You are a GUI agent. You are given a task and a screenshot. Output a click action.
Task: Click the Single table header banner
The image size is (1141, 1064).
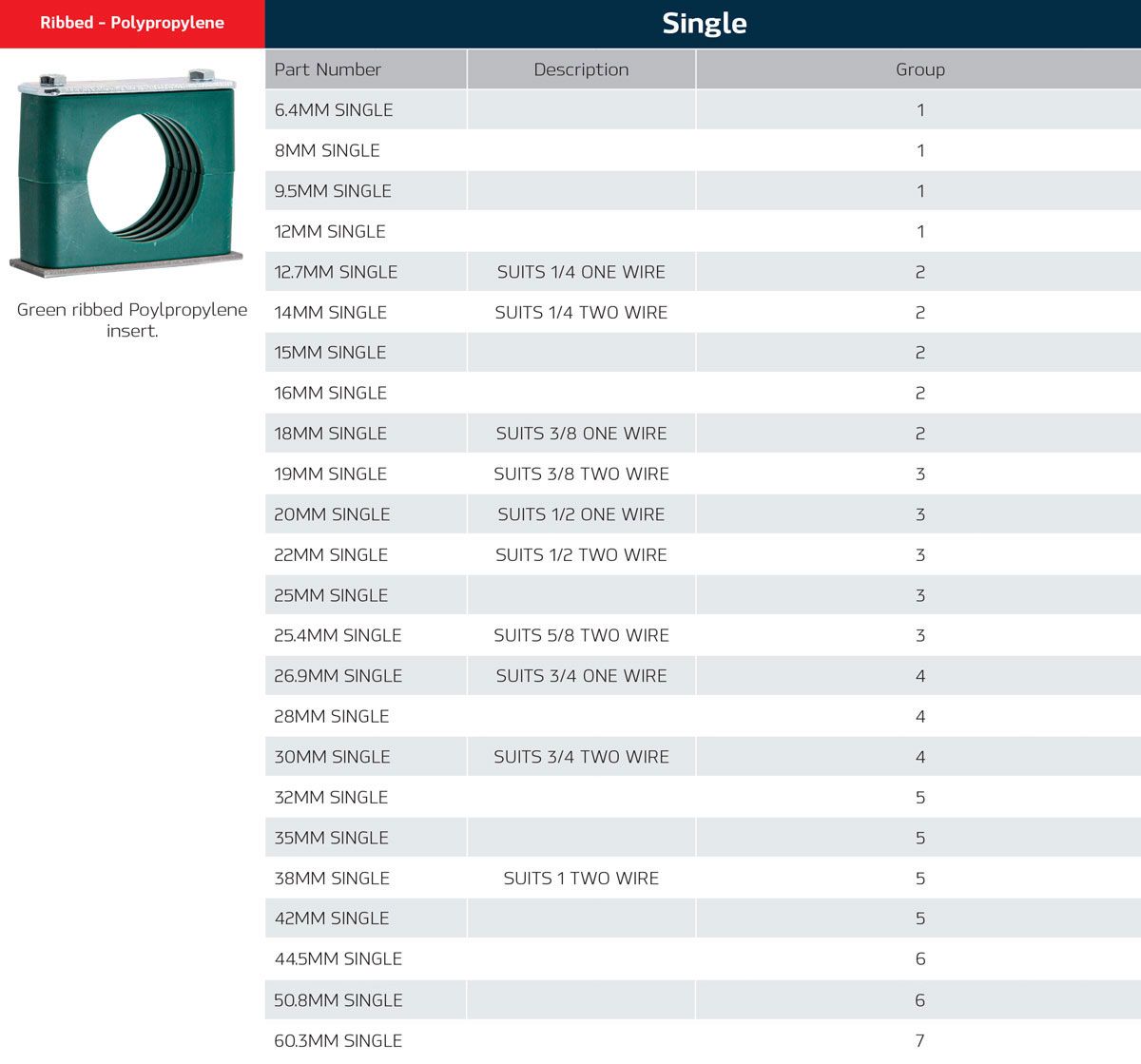704,24
